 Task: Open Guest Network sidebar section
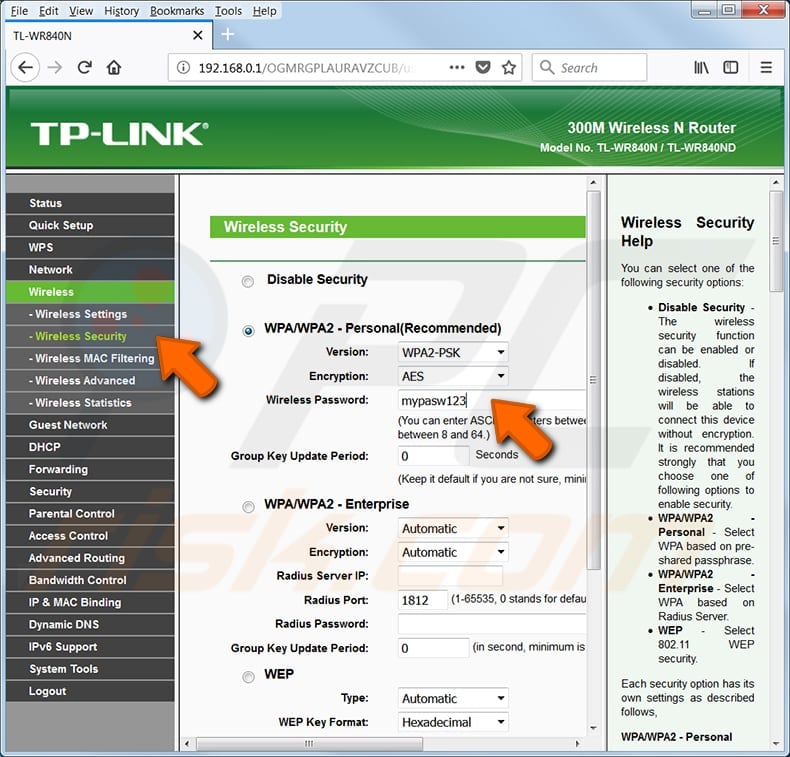click(90, 425)
